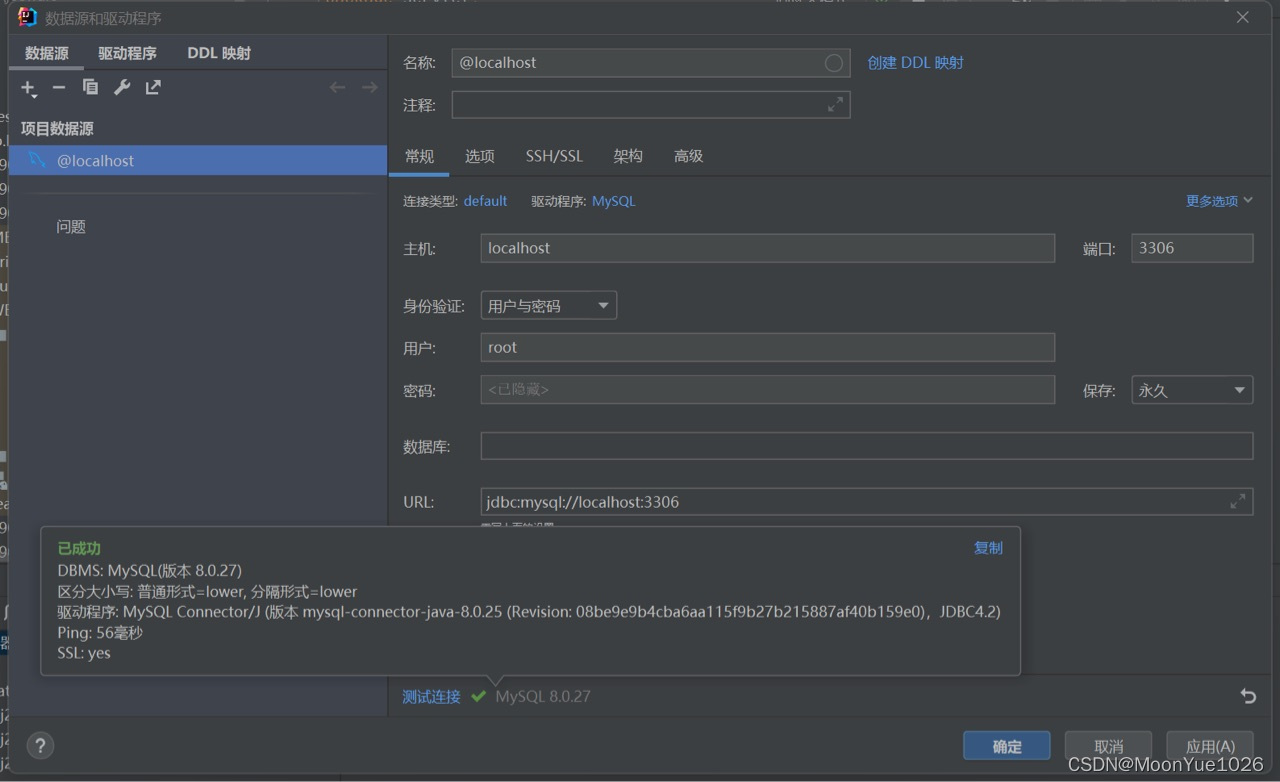Image resolution: width=1280 pixels, height=782 pixels.
Task: Click the 取消 cancel button
Action: [x=1108, y=746]
